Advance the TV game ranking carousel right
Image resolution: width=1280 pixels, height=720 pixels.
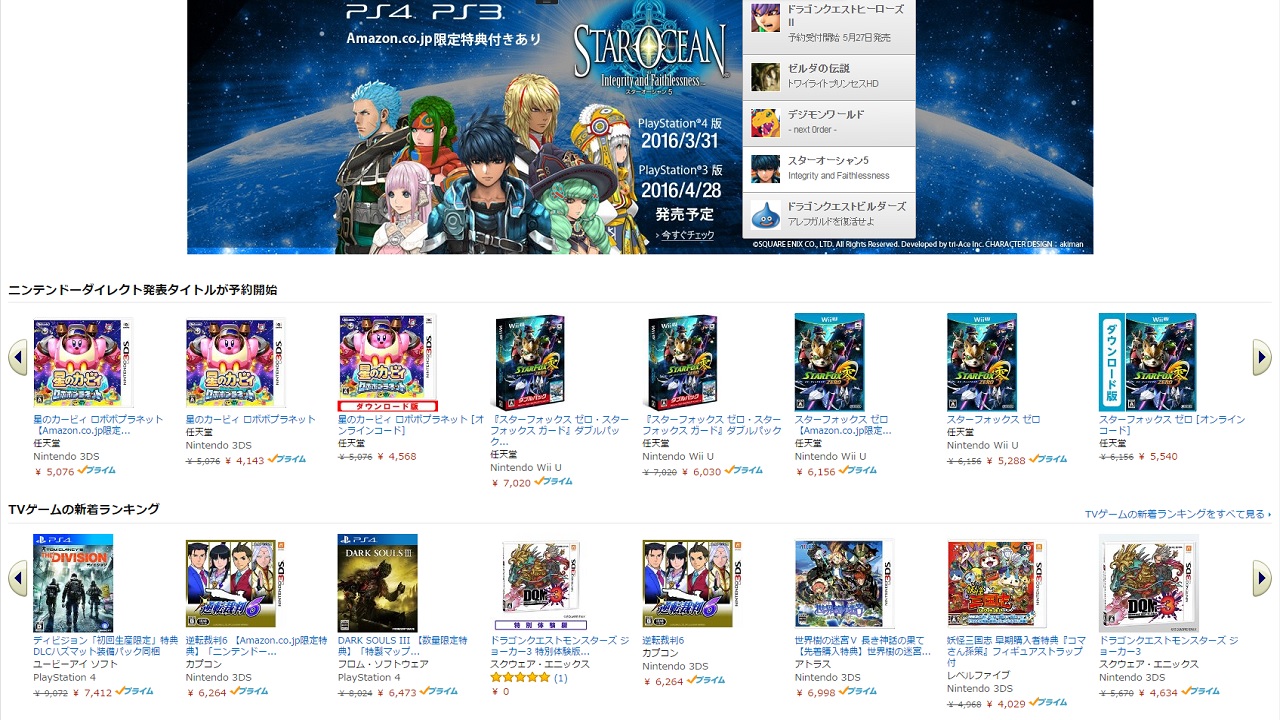pos(1262,577)
